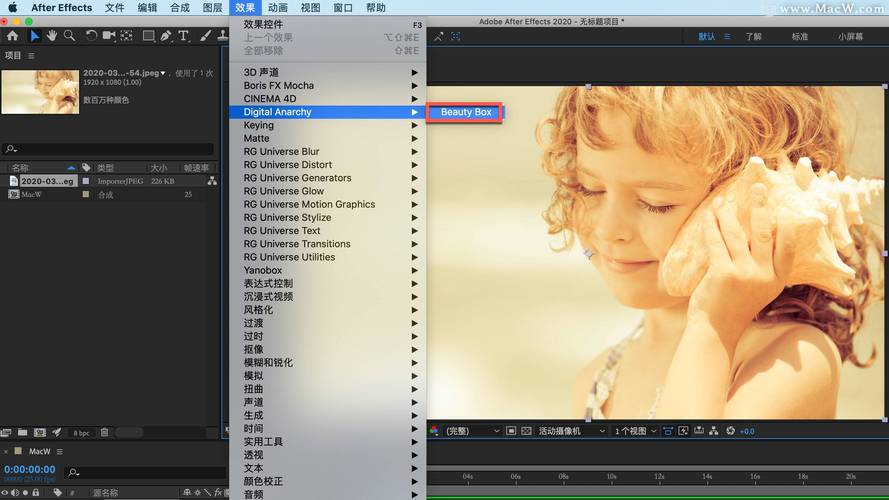This screenshot has height=500, width=889.
Task: Click the 8 bpc color depth button
Action: (x=81, y=432)
